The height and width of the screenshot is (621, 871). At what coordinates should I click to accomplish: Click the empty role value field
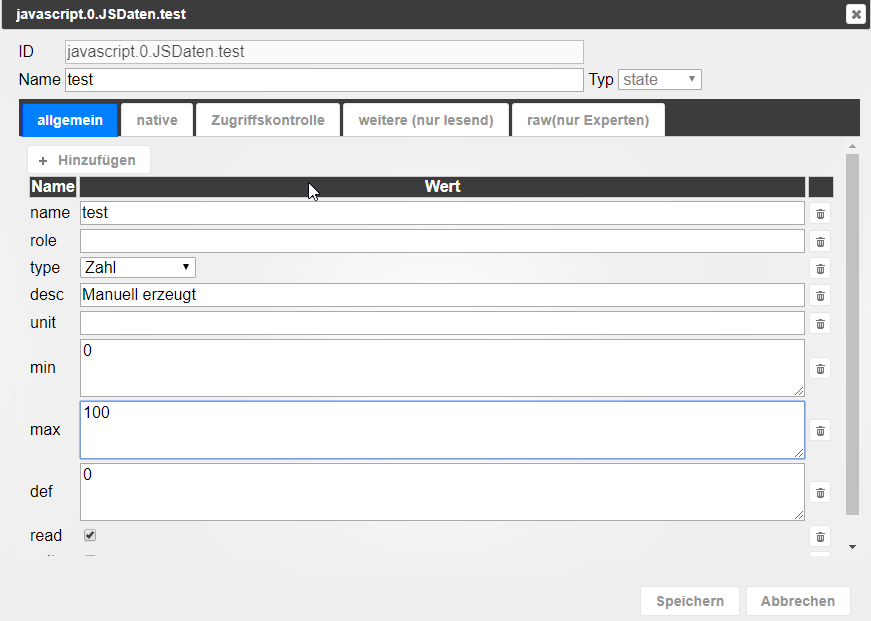[442, 241]
